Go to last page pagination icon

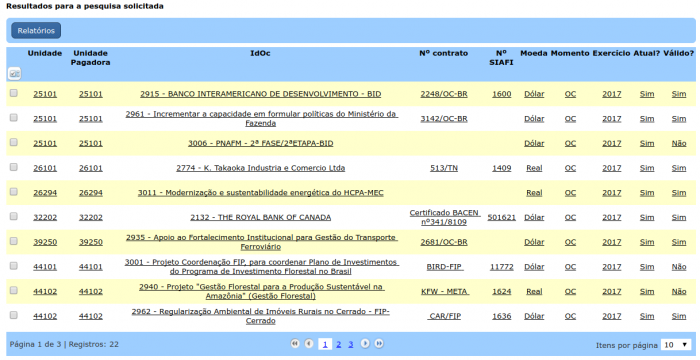click(379, 343)
